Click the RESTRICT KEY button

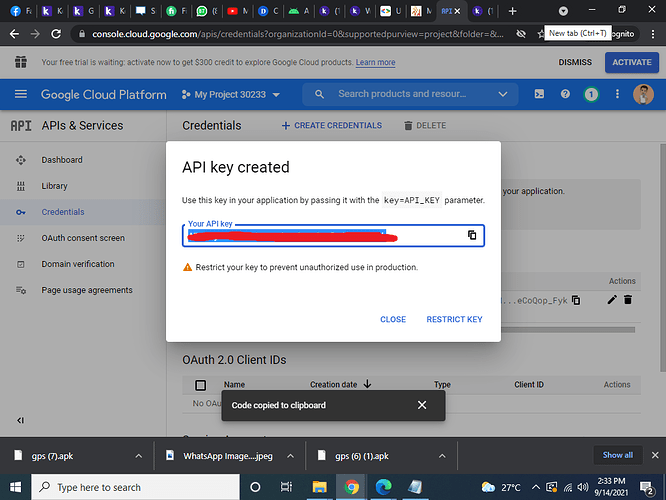(454, 319)
